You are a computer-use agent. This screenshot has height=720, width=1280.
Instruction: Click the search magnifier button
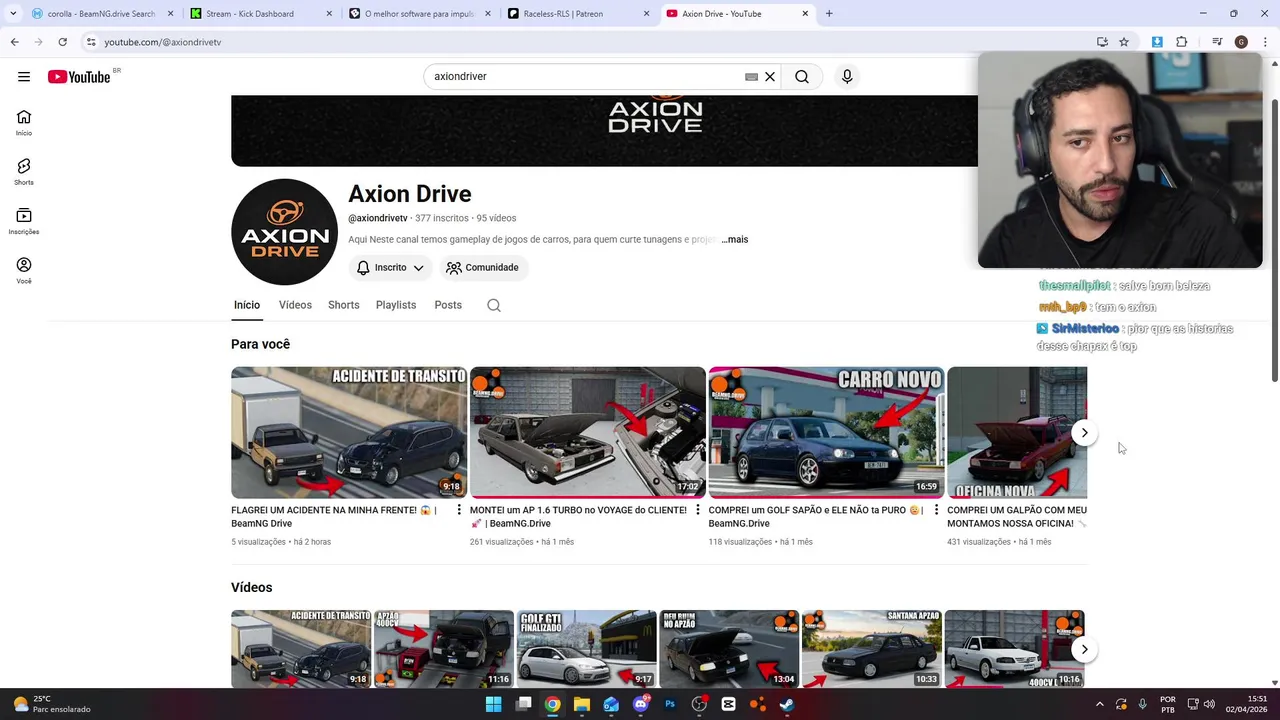pos(802,77)
